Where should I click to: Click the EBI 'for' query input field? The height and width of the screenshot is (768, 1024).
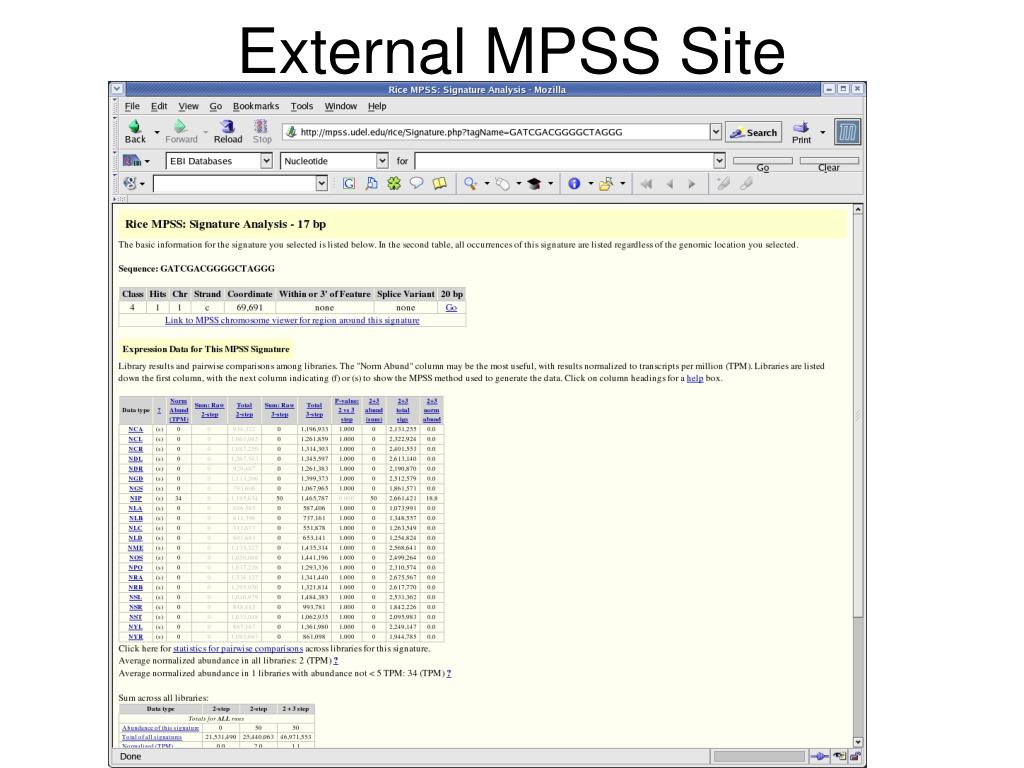(x=564, y=161)
